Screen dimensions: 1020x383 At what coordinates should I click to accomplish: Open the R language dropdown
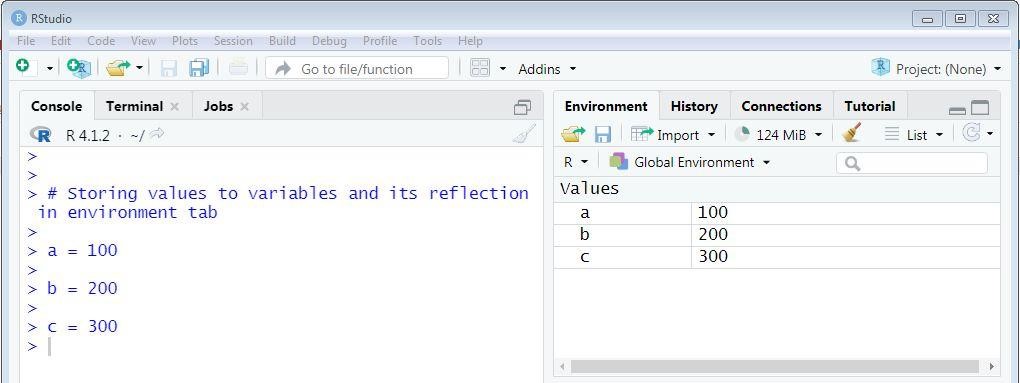click(576, 162)
